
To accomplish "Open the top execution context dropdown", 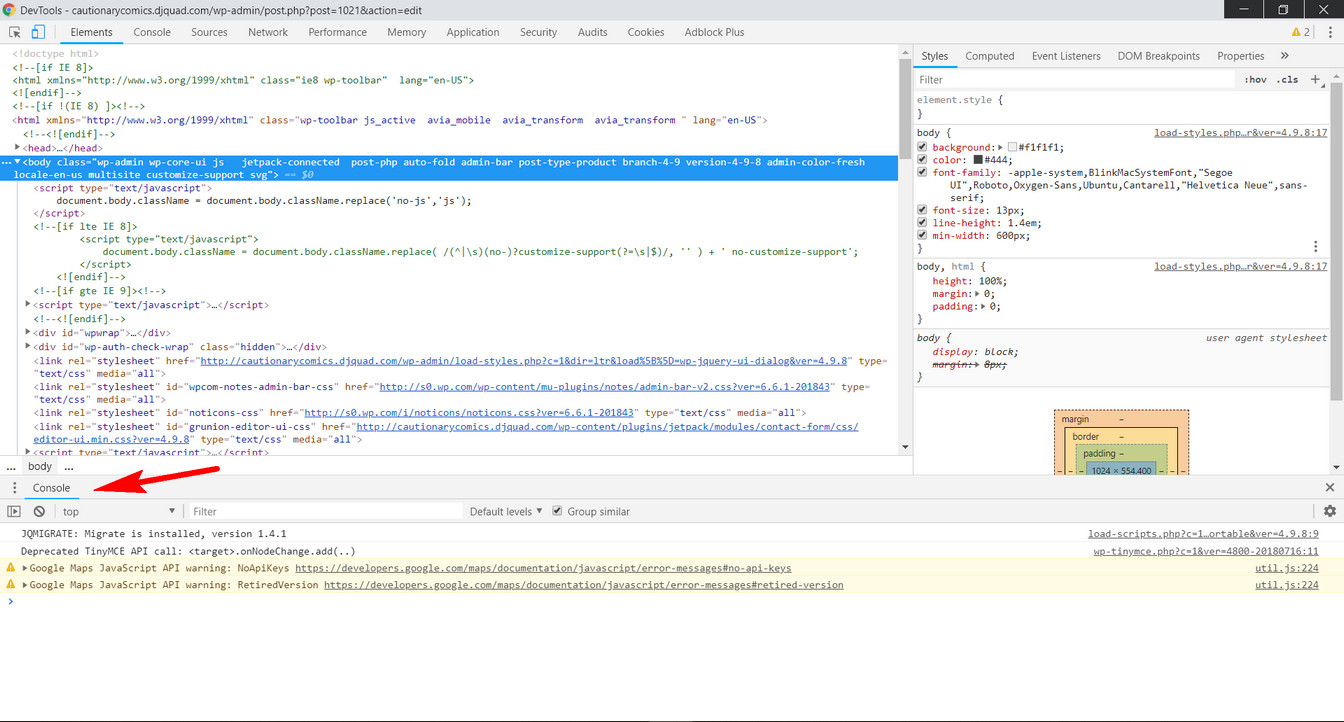I will (x=118, y=511).
